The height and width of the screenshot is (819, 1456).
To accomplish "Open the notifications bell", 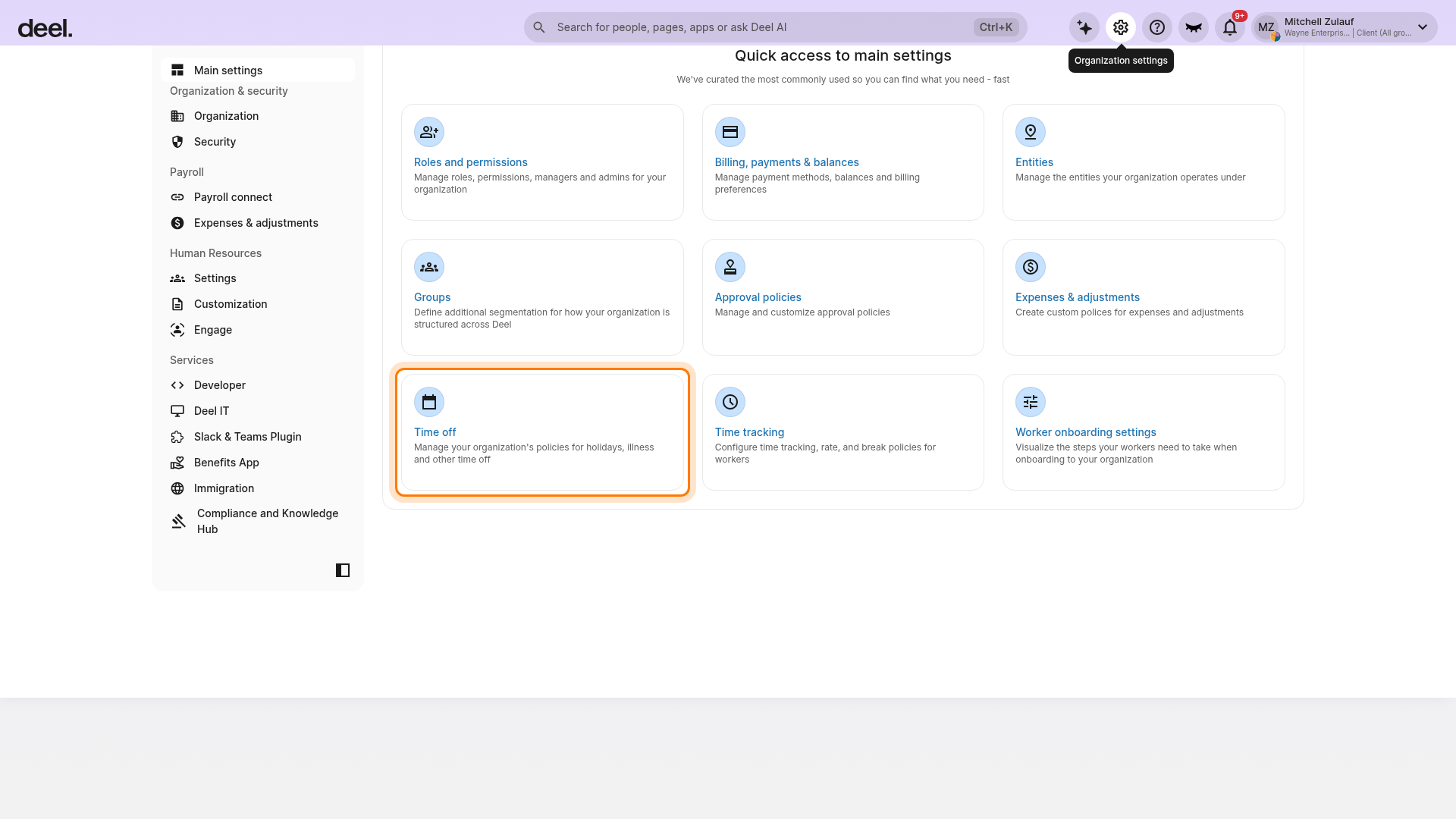I will click(x=1230, y=27).
